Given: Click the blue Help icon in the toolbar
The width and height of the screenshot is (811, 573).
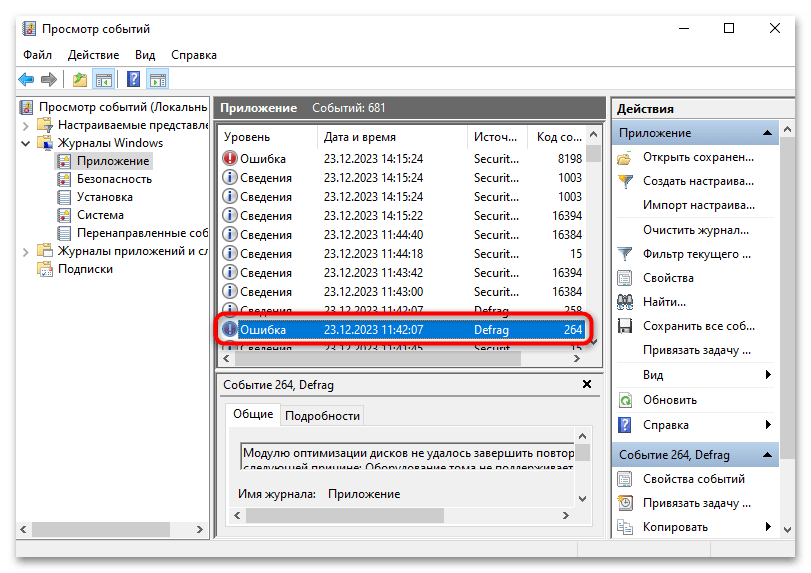Looking at the screenshot, I should (133, 80).
